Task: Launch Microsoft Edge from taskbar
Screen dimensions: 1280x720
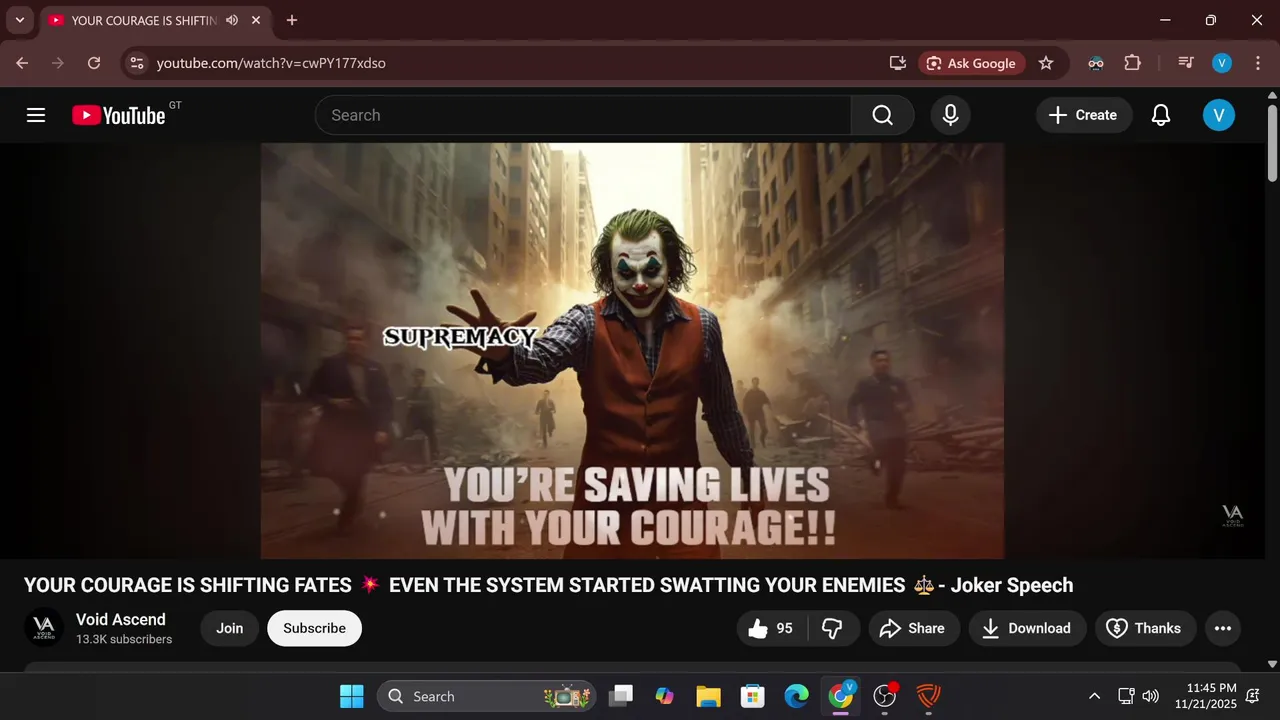Action: 796,696
